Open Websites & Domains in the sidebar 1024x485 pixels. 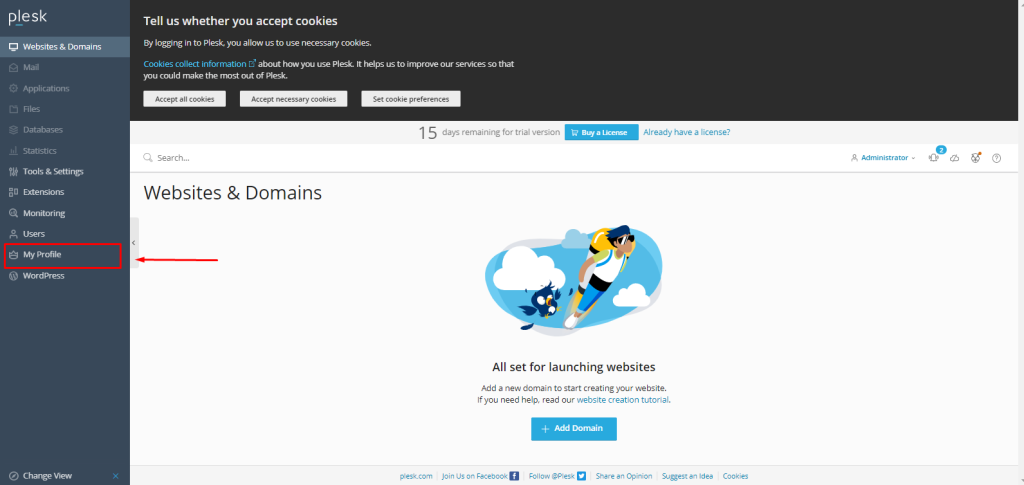65,47
